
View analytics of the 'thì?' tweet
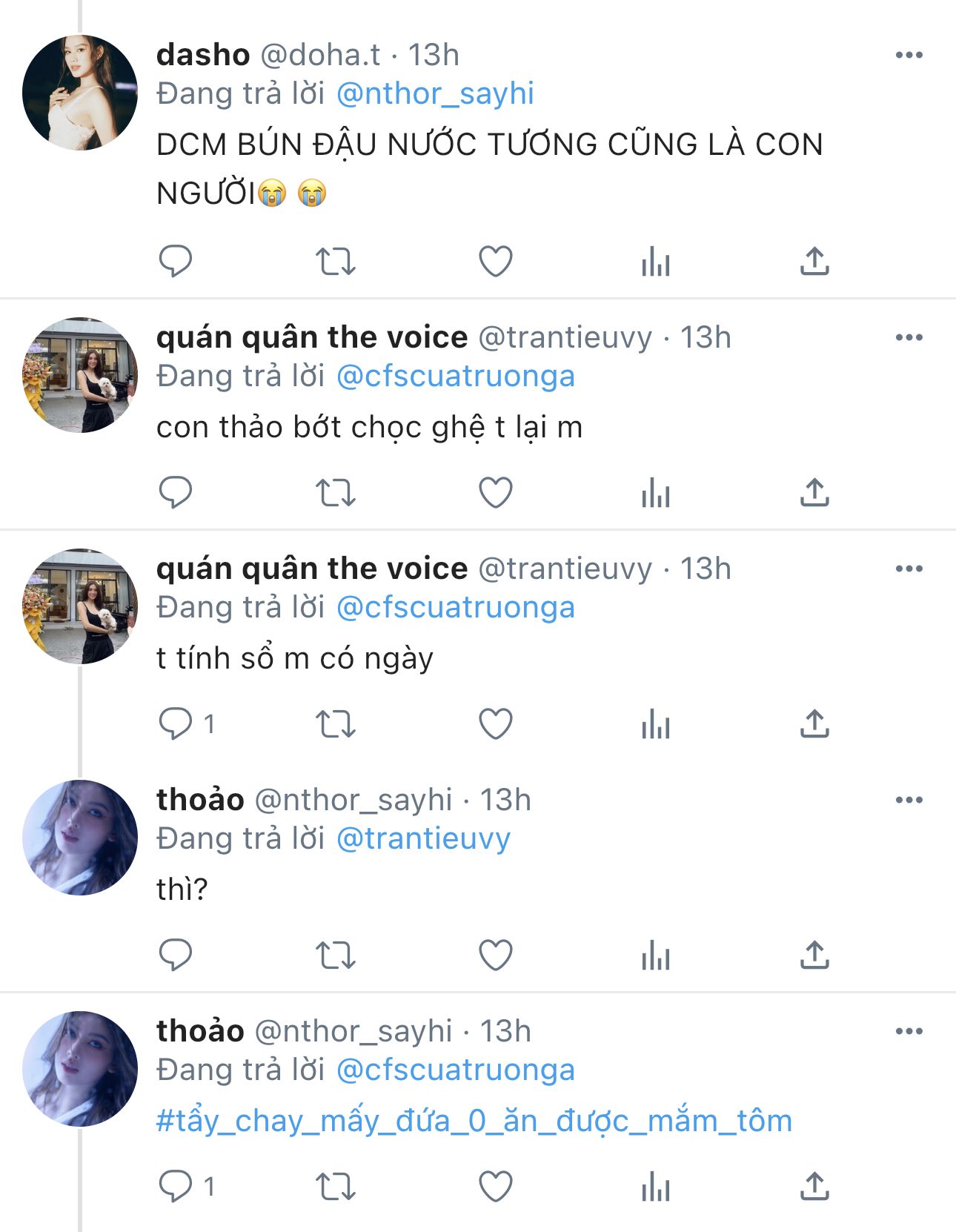pyautogui.click(x=656, y=956)
